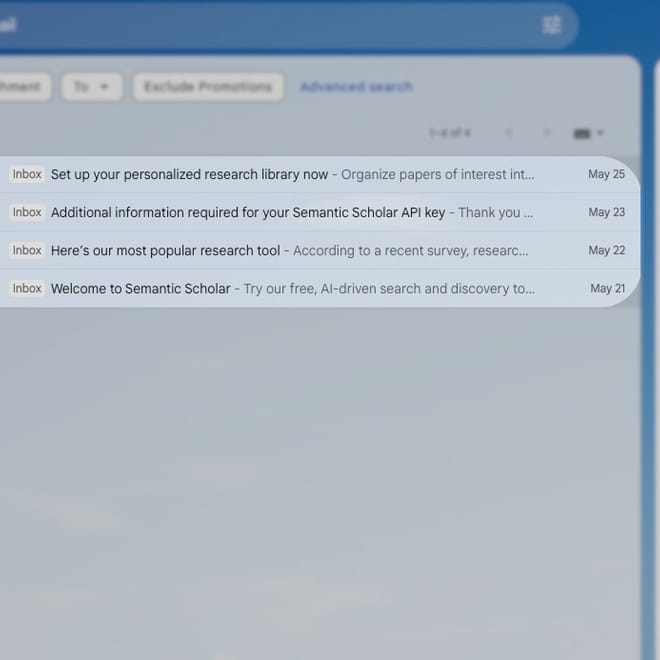Click the May 23 date
This screenshot has width=660, height=660.
(x=606, y=212)
